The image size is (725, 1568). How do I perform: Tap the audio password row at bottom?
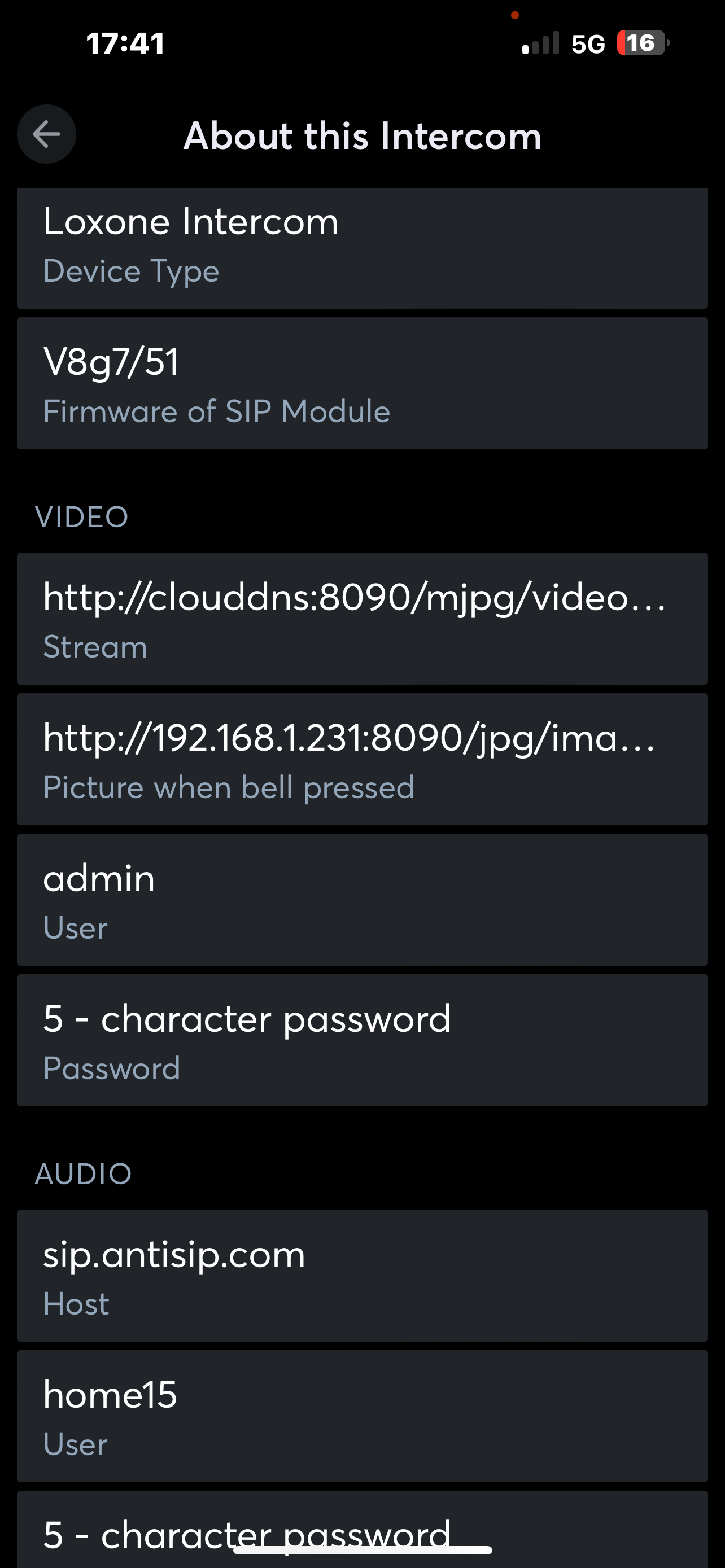click(362, 1529)
